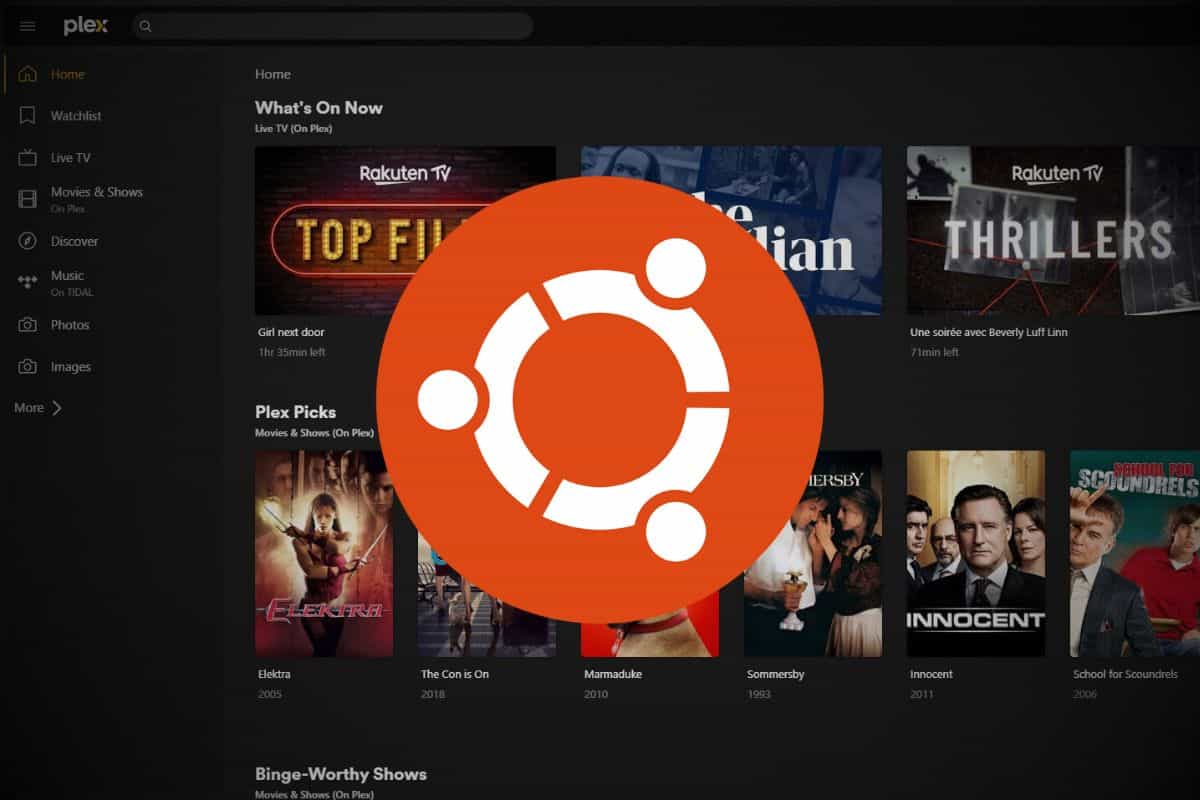The image size is (1200, 800).
Task: Click the What's On Now heading
Action: coord(319,108)
